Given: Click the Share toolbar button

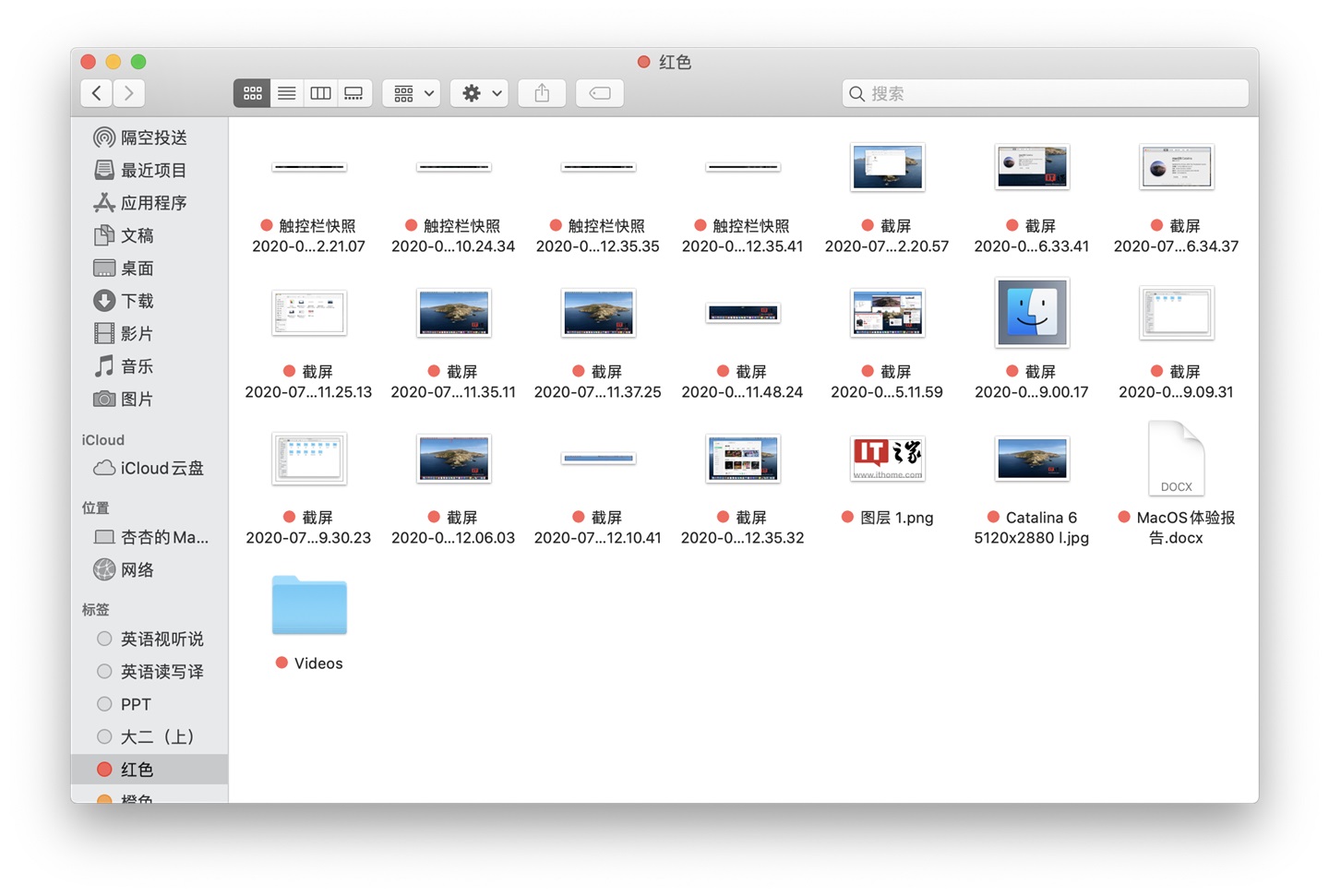Looking at the screenshot, I should (542, 93).
